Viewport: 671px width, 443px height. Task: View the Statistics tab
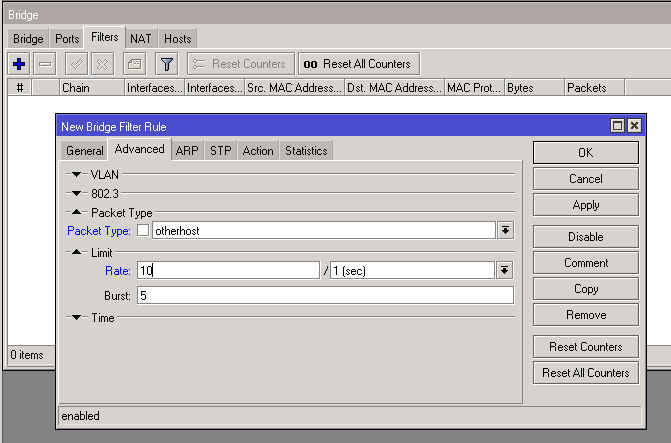coord(306,151)
